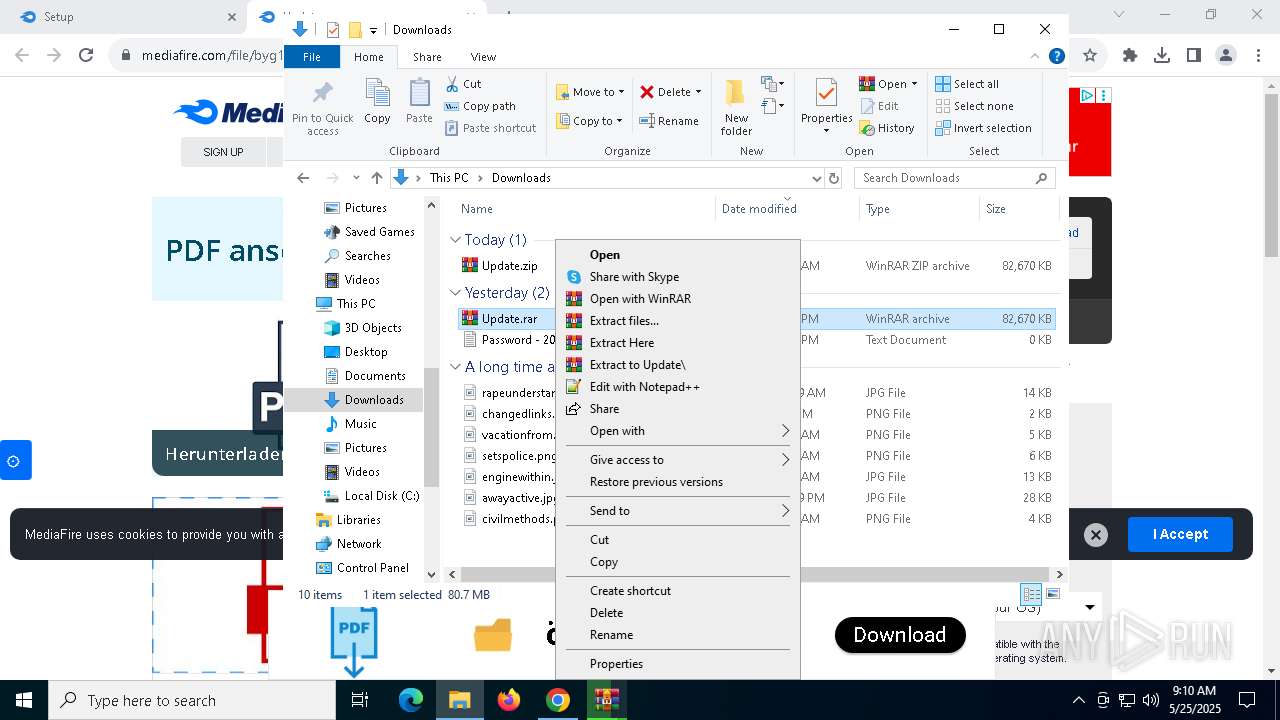Screen dimensions: 1280x720
Task: Click the Cut scissors command
Action: [x=463, y=84]
